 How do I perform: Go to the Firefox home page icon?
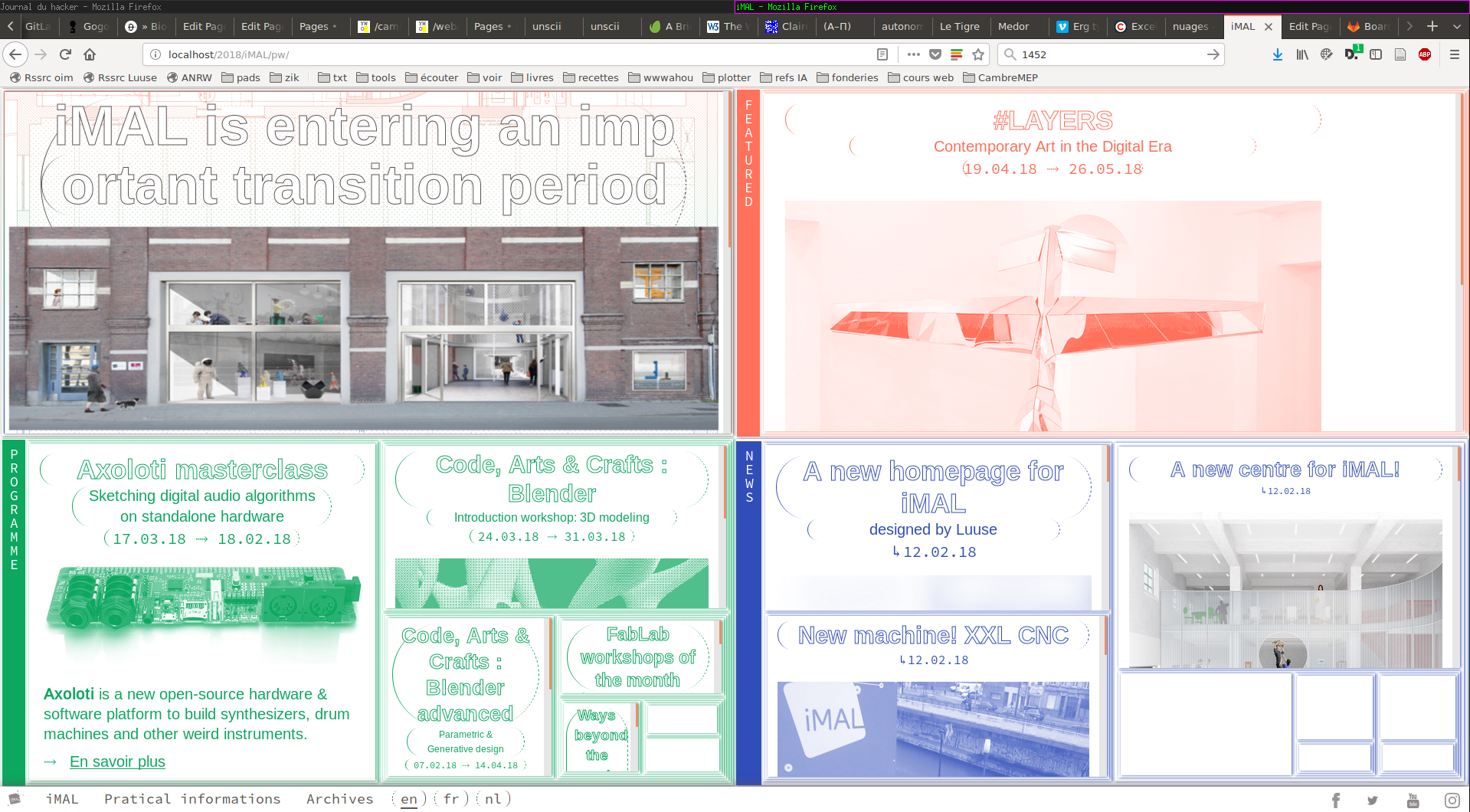coord(90,54)
